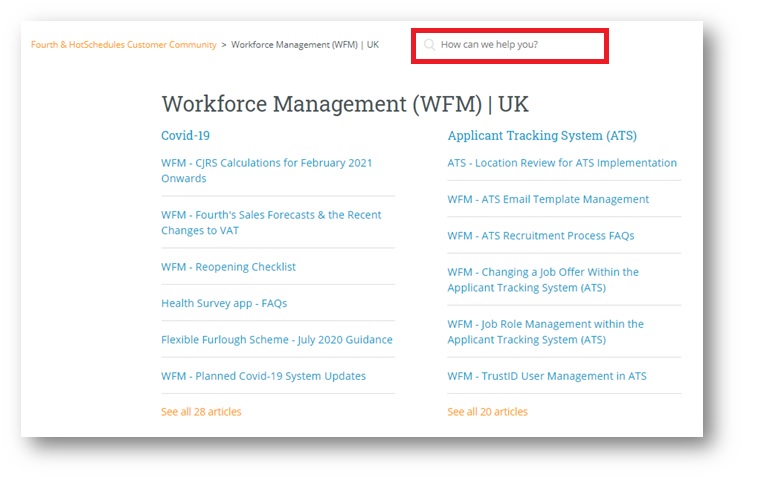Open WFM - ATS Recruitment Process FAQs

click(x=541, y=235)
